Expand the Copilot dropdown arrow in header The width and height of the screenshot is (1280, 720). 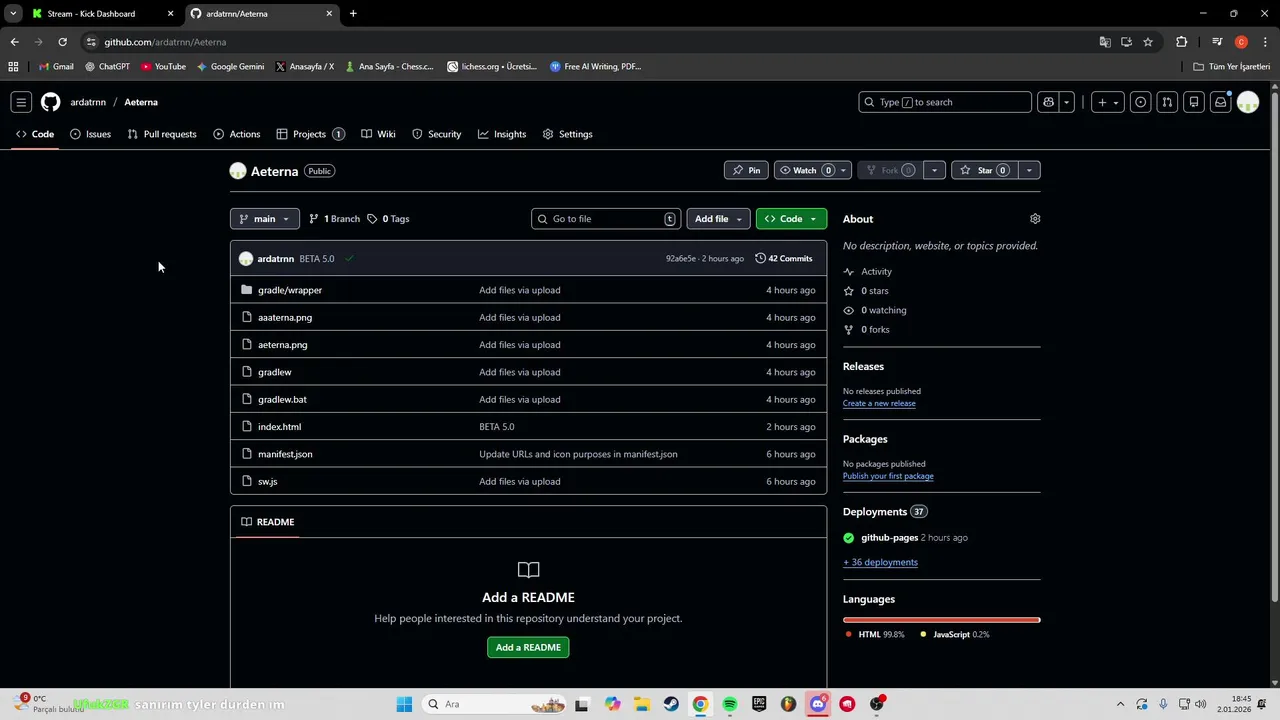click(x=1067, y=102)
